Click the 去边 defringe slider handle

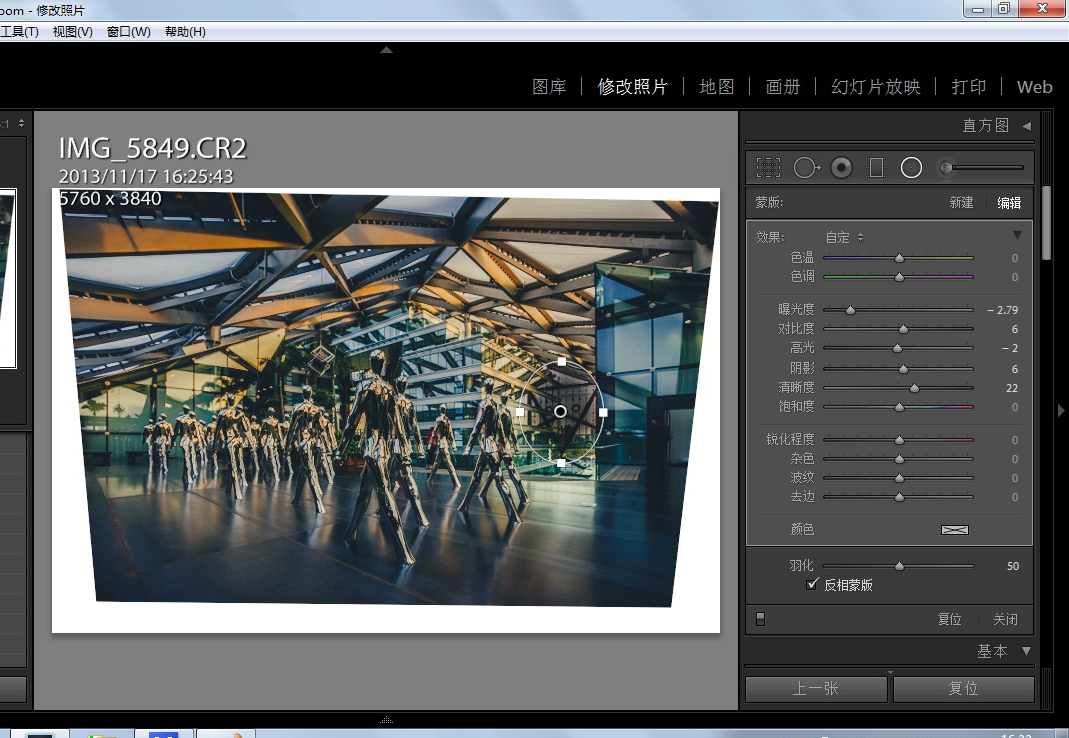pos(899,497)
